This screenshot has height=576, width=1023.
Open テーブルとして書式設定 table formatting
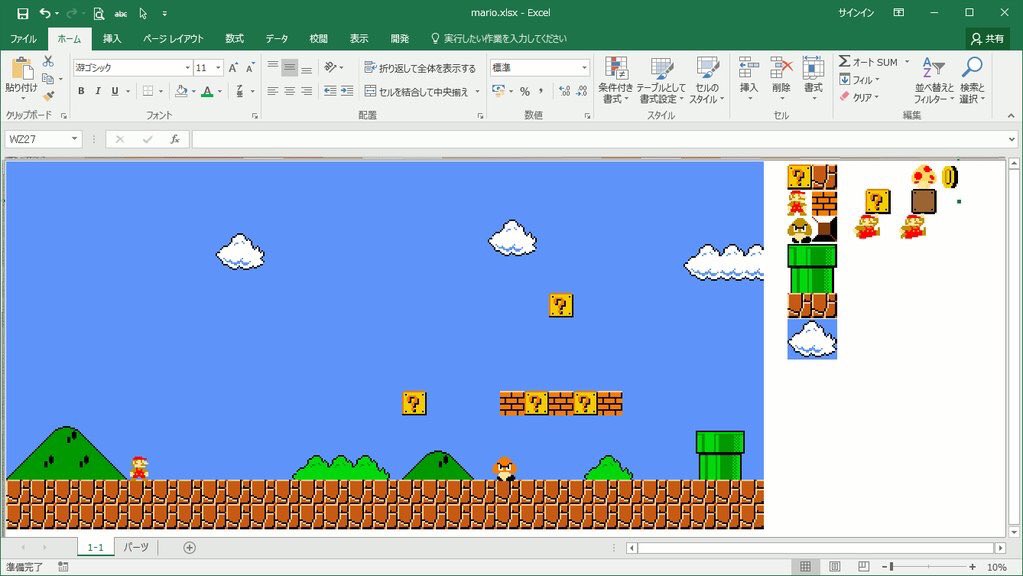click(x=662, y=80)
